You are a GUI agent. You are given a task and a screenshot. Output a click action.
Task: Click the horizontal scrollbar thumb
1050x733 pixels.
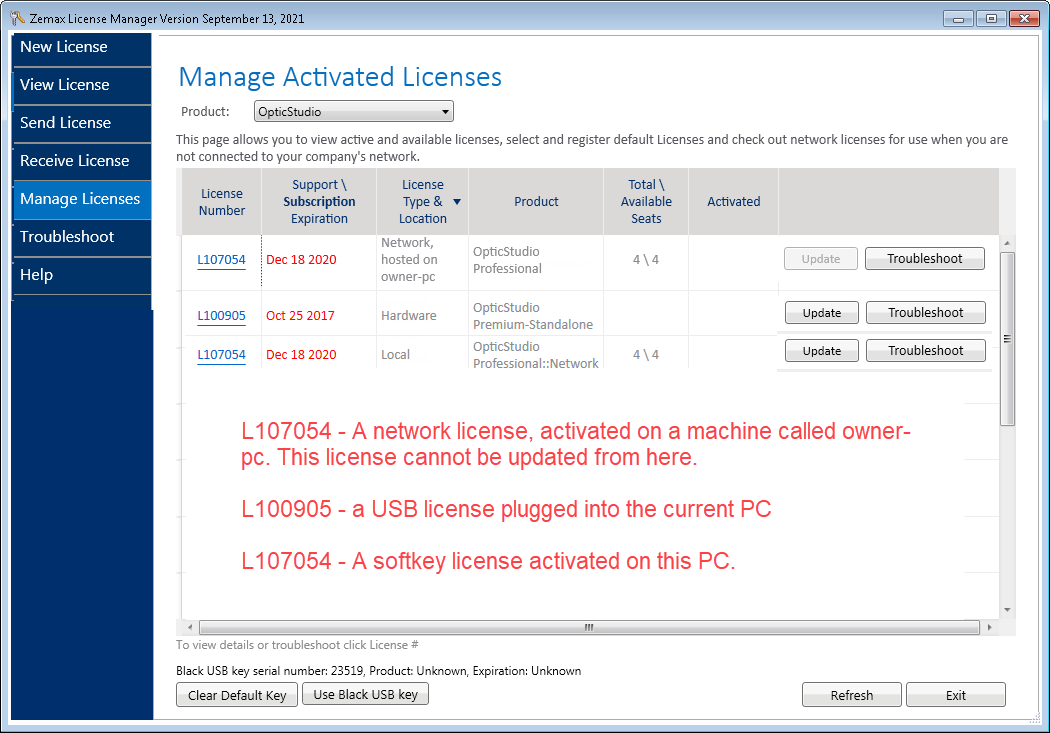click(589, 627)
